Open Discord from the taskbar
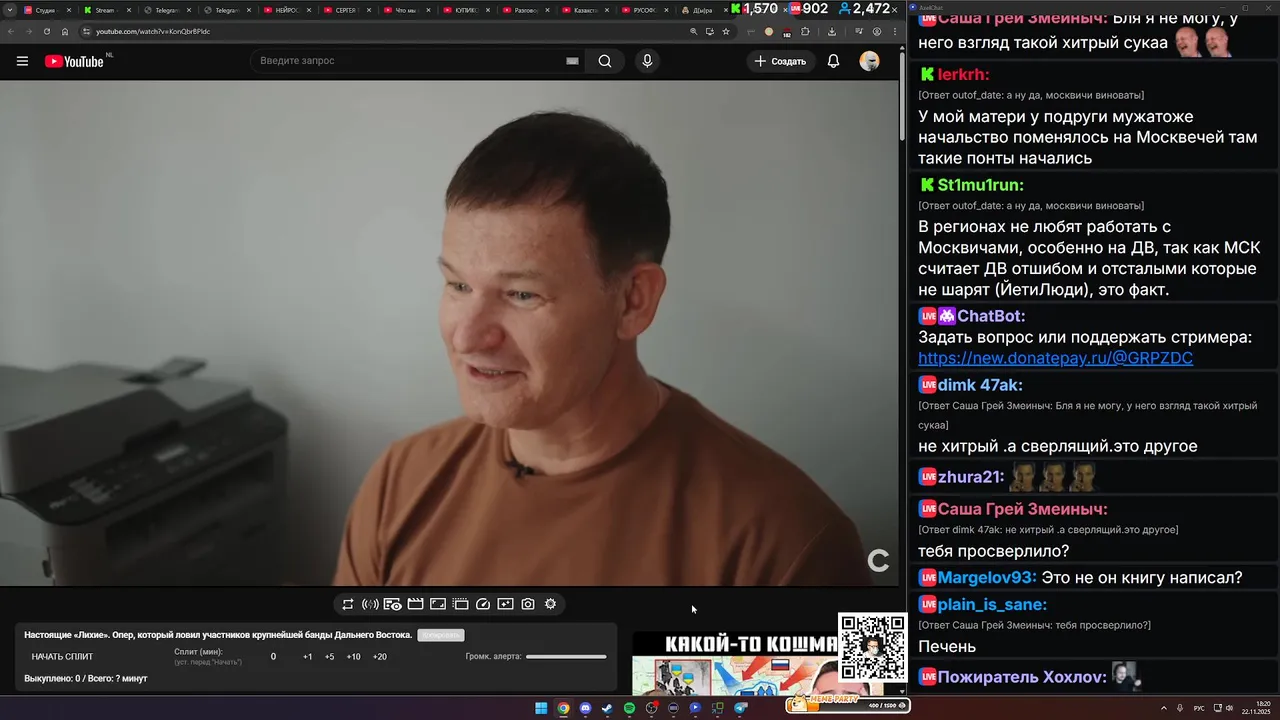The width and height of the screenshot is (1280, 720). click(x=585, y=708)
